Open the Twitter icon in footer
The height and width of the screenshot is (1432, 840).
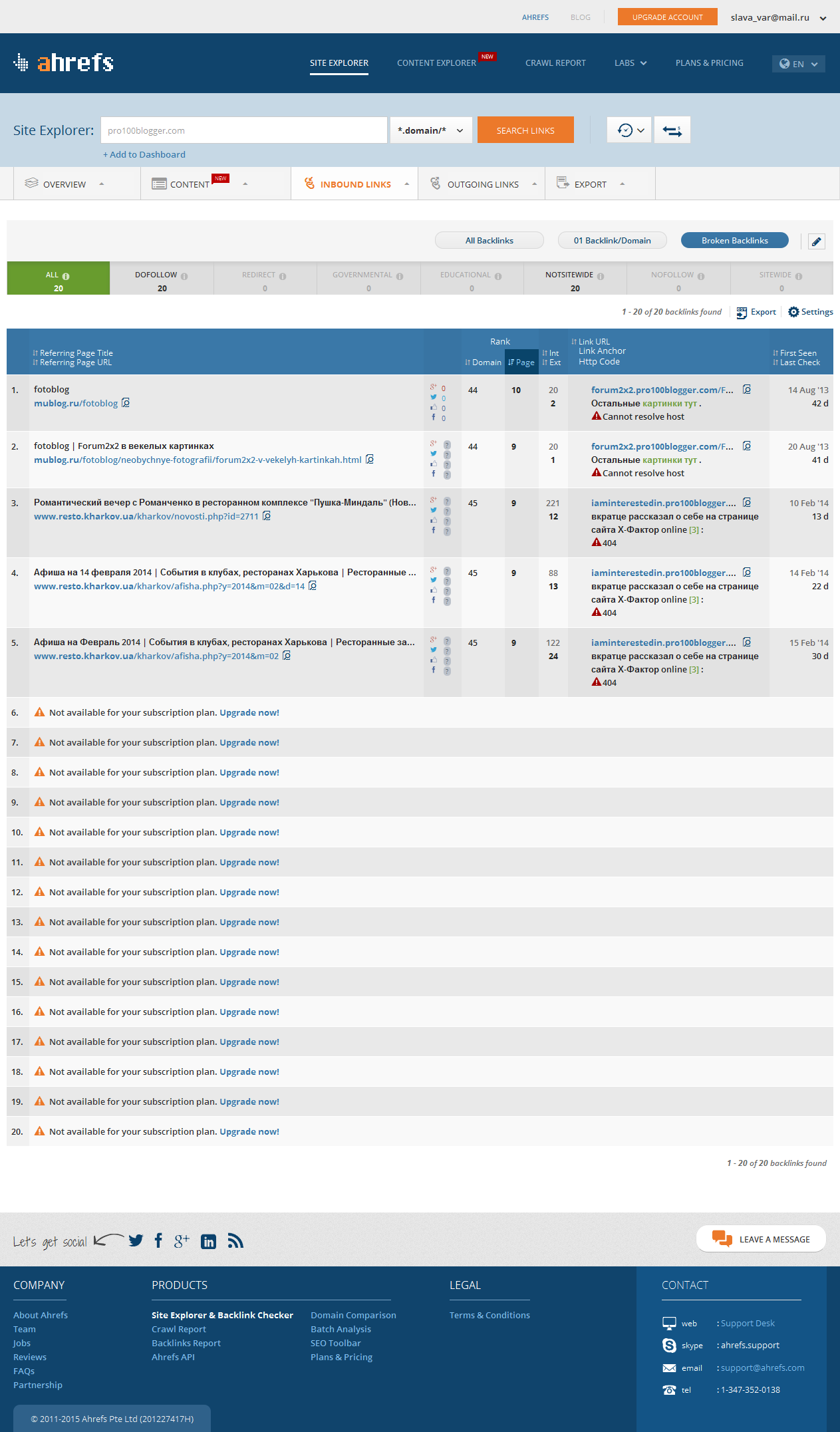(136, 1240)
